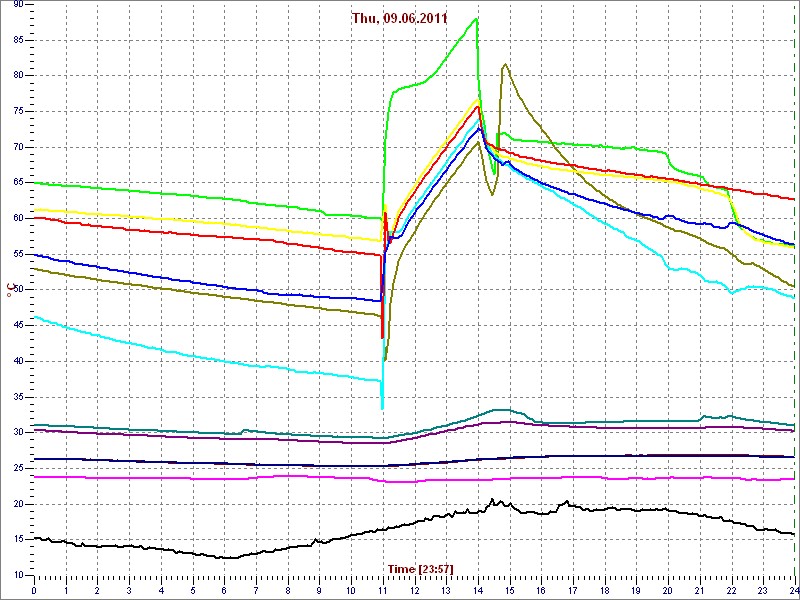Click the red curve's peak at hour 14
Screen dimensions: 800x600
click(x=478, y=106)
